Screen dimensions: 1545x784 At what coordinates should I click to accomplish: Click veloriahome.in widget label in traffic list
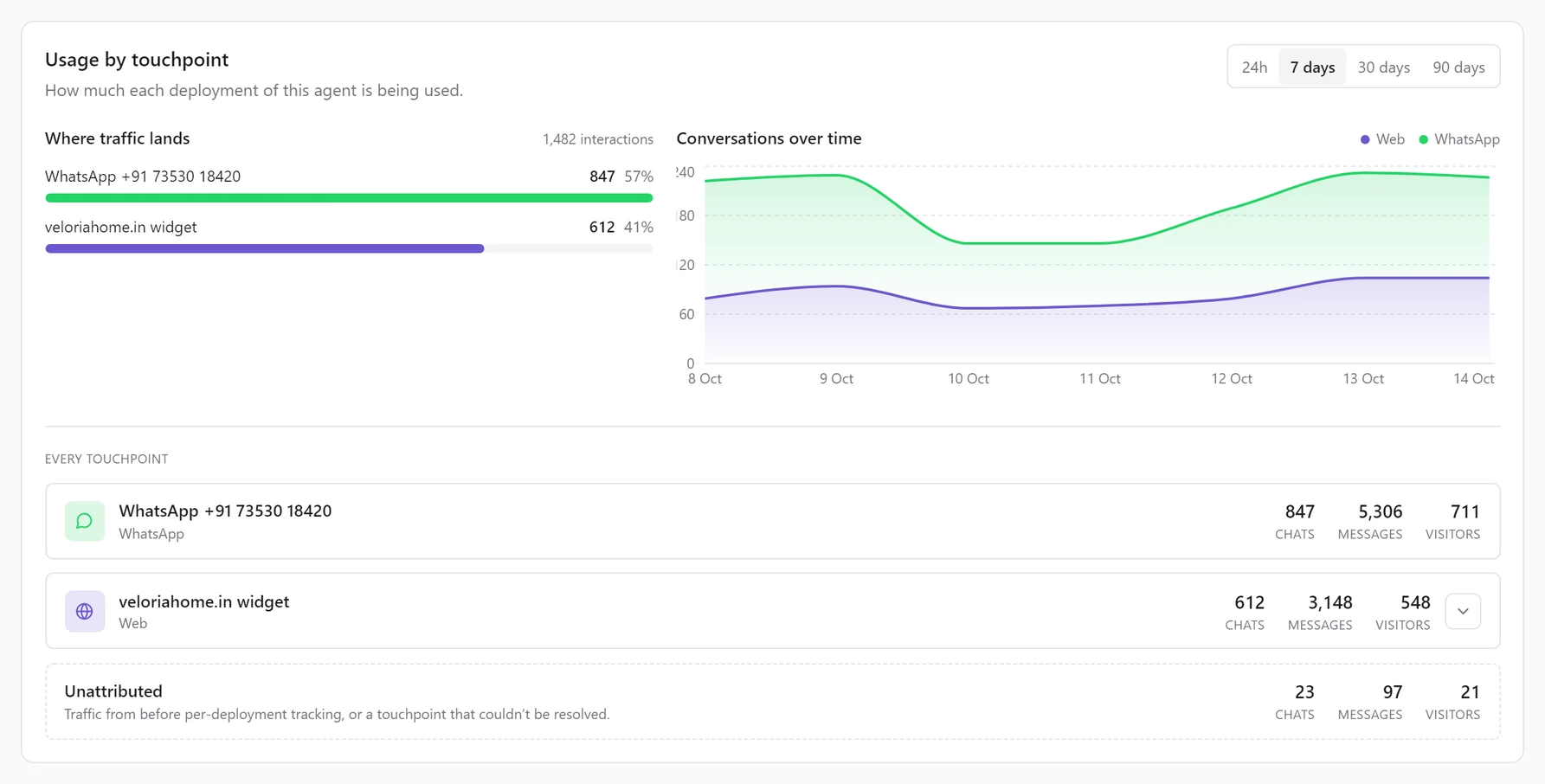[x=120, y=228]
